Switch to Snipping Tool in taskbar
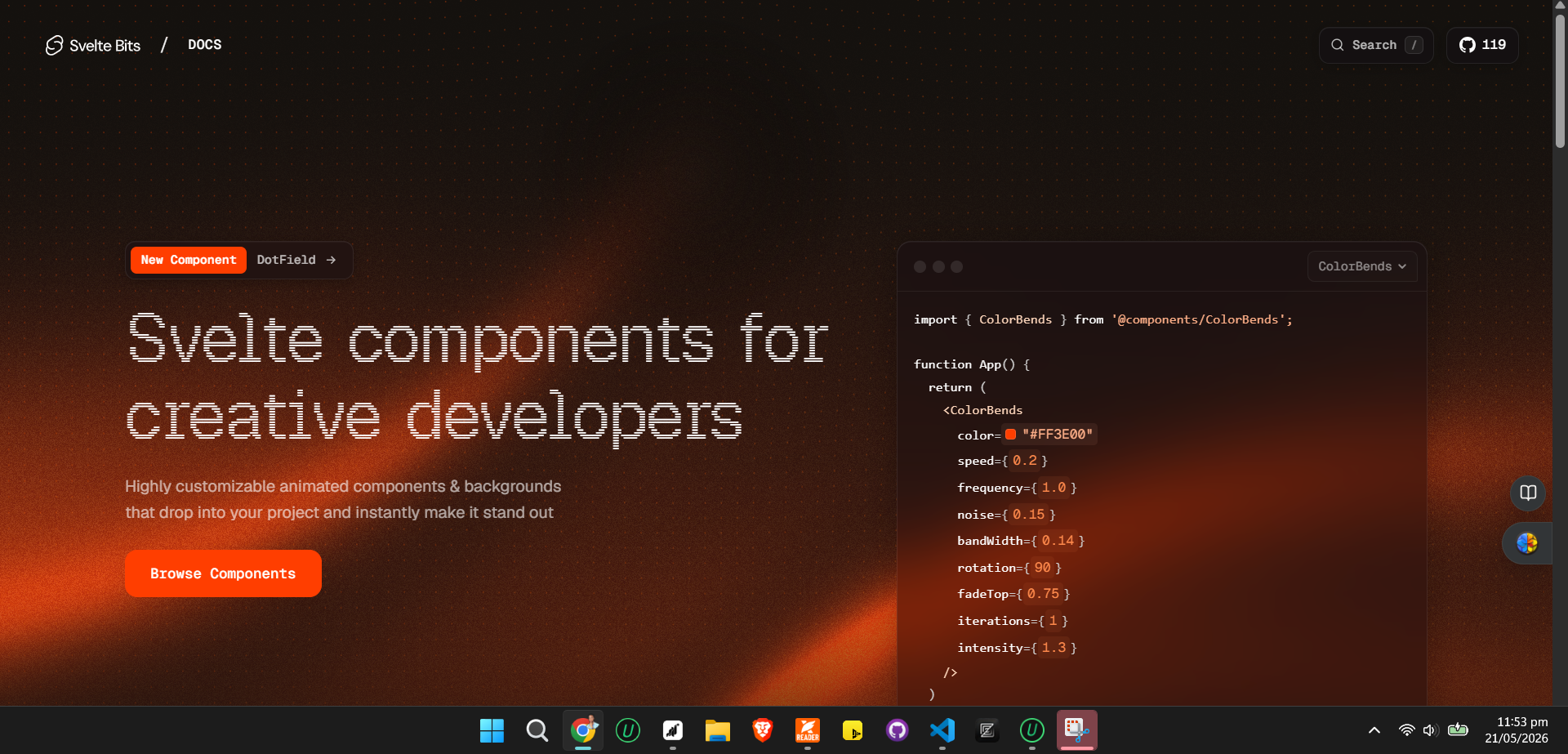Viewport: 1568px width, 754px height. click(1077, 730)
